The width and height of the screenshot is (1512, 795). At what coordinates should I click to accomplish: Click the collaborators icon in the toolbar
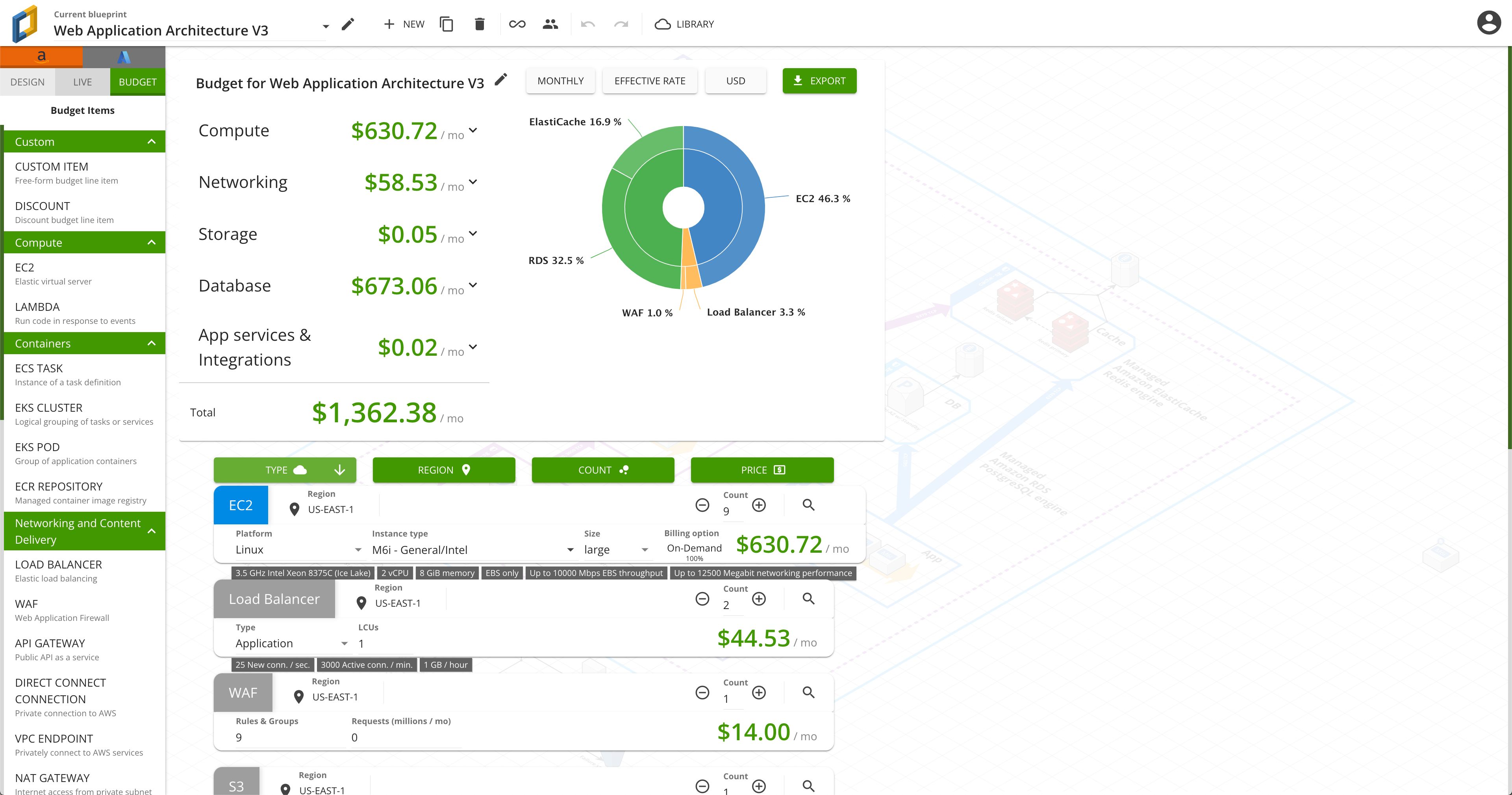[550, 24]
